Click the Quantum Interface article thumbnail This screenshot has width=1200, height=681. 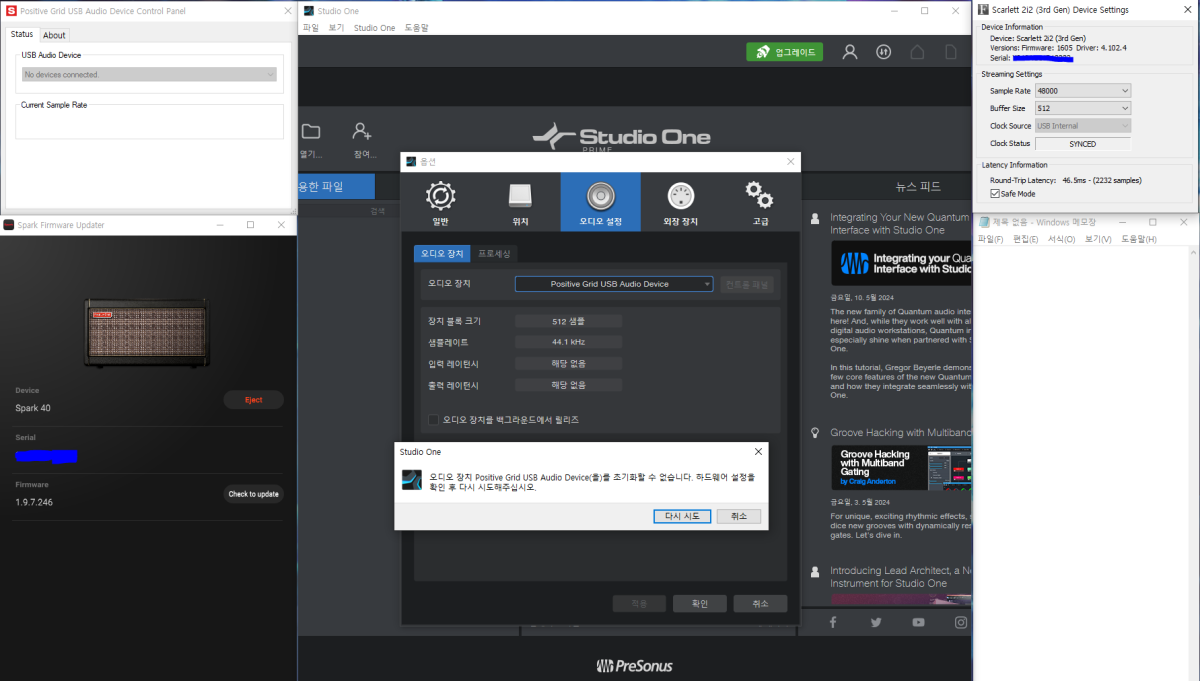pyautogui.click(x=901, y=263)
